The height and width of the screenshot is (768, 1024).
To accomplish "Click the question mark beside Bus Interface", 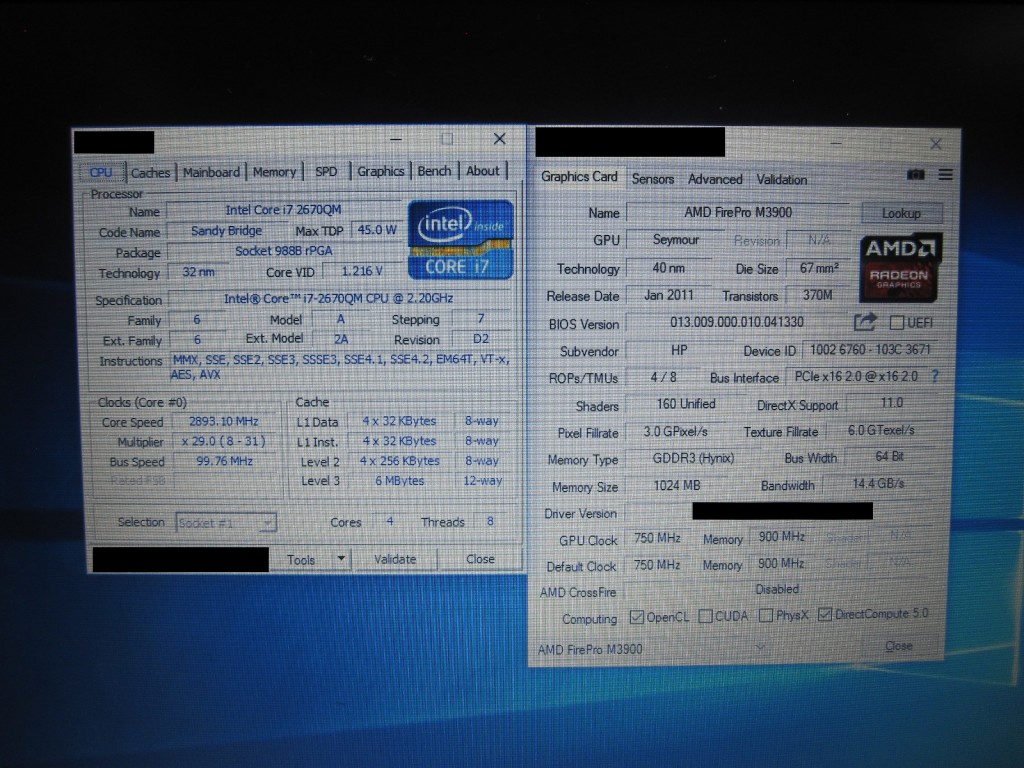I will 935,376.
